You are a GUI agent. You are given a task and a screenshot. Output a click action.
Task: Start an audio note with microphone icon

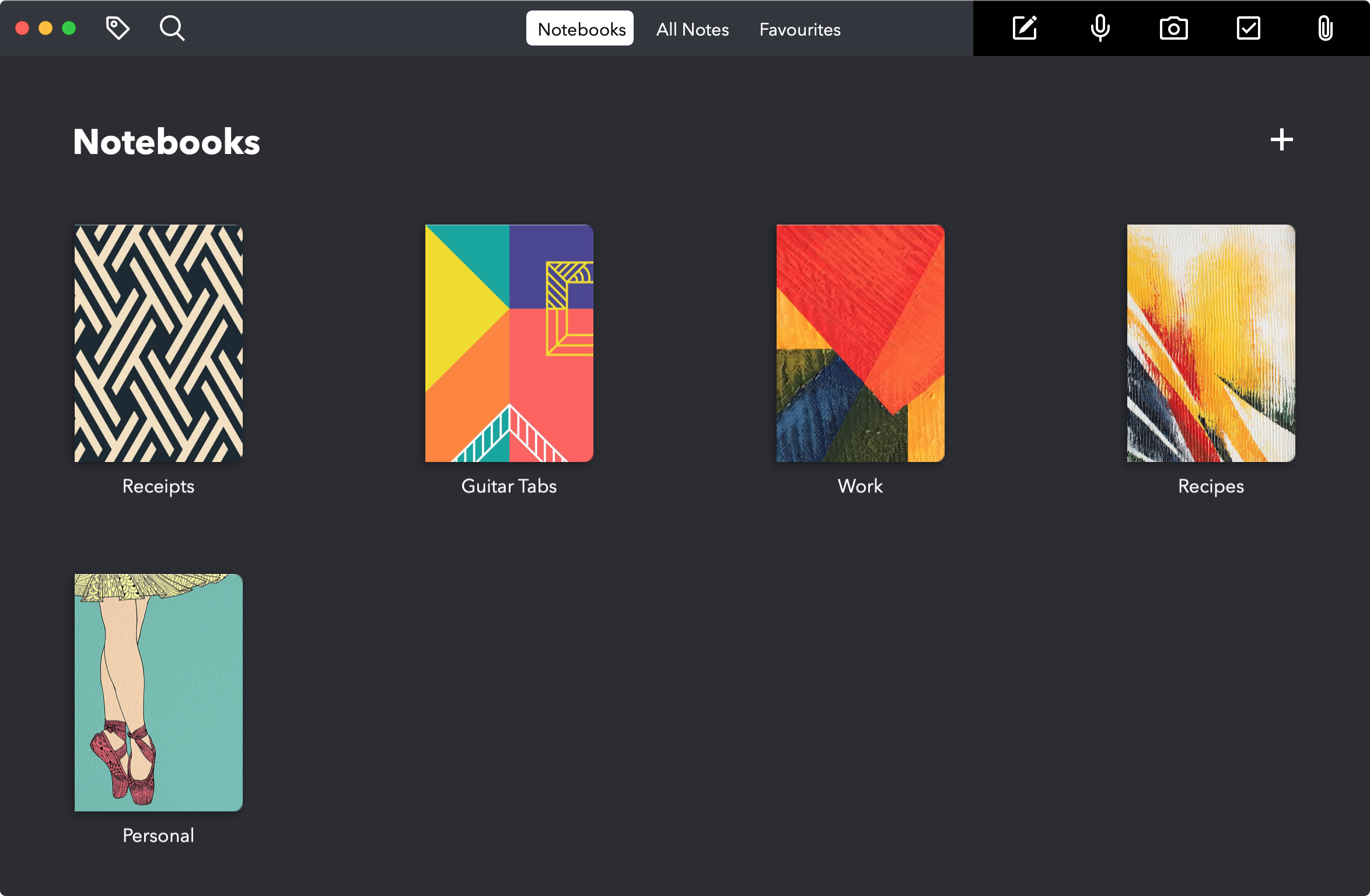[x=1100, y=28]
